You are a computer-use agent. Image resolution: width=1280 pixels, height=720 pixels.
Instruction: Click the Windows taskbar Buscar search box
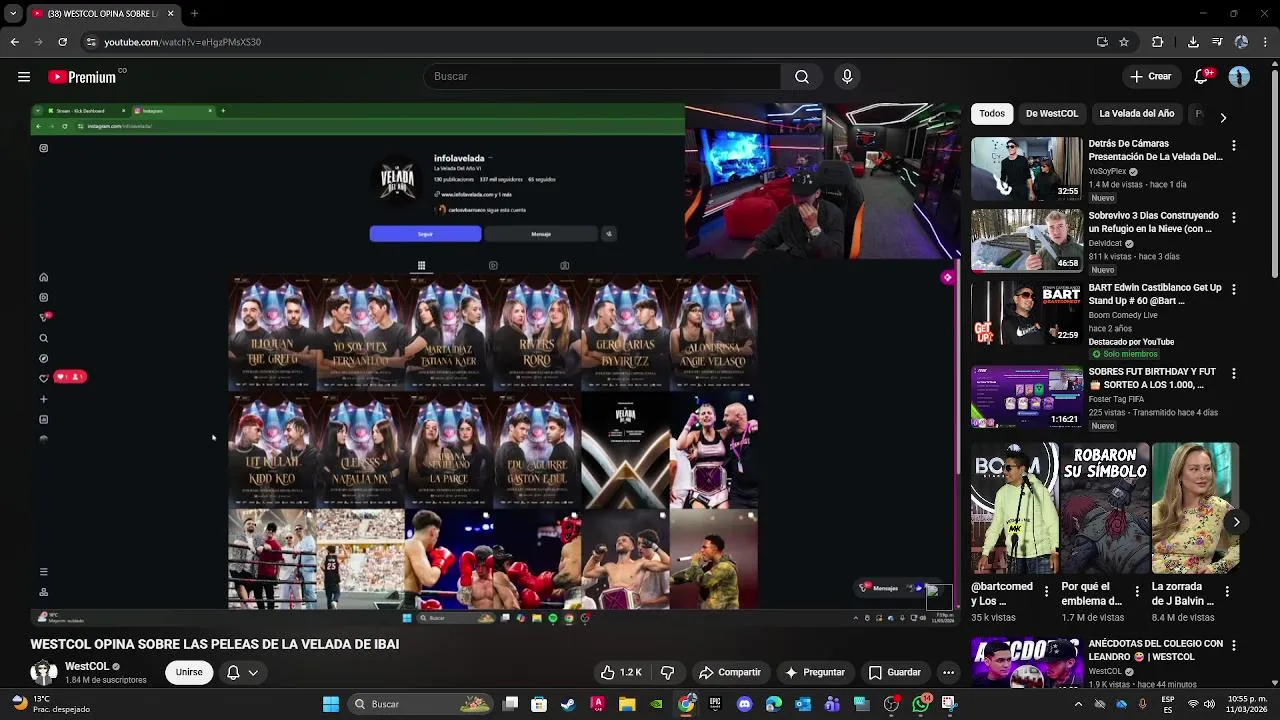pos(420,704)
